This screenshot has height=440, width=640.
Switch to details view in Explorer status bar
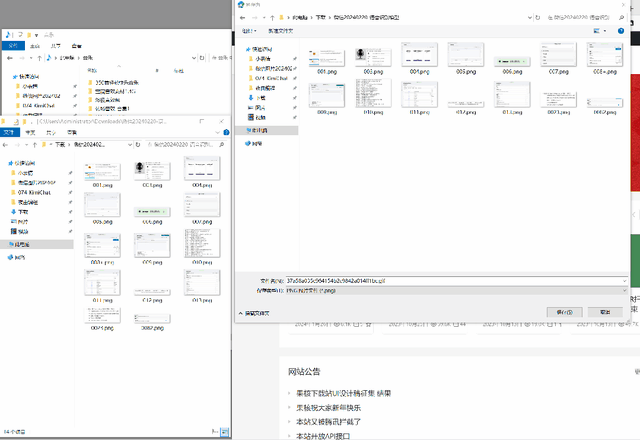215,431
